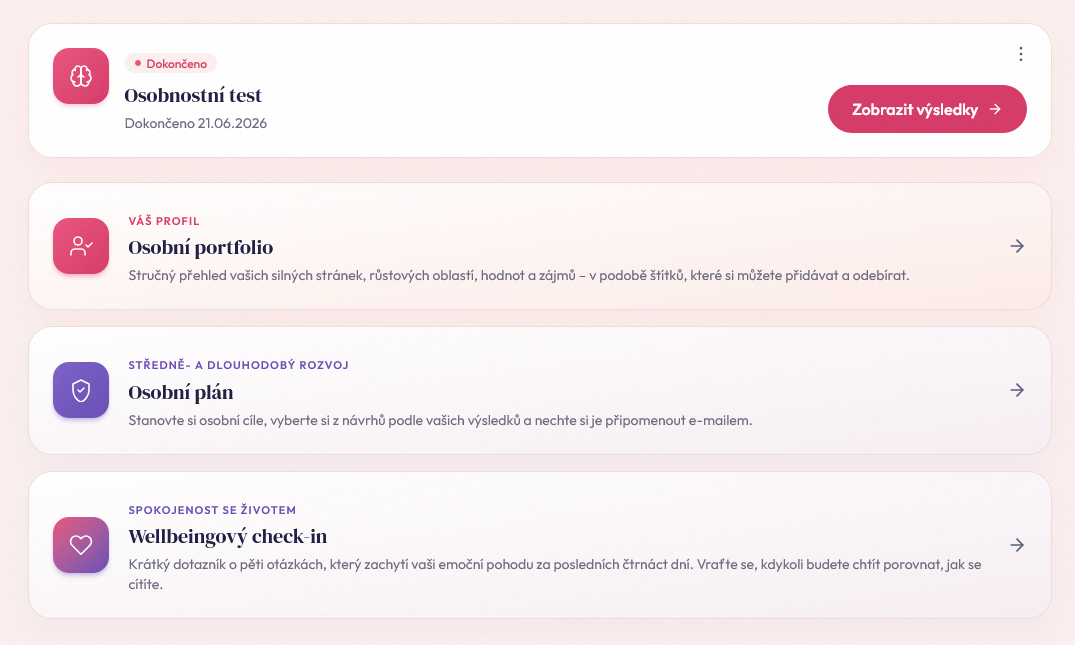1075x645 pixels.
Task: Click the shield-check icon for Osobní plán
Action: click(x=81, y=390)
